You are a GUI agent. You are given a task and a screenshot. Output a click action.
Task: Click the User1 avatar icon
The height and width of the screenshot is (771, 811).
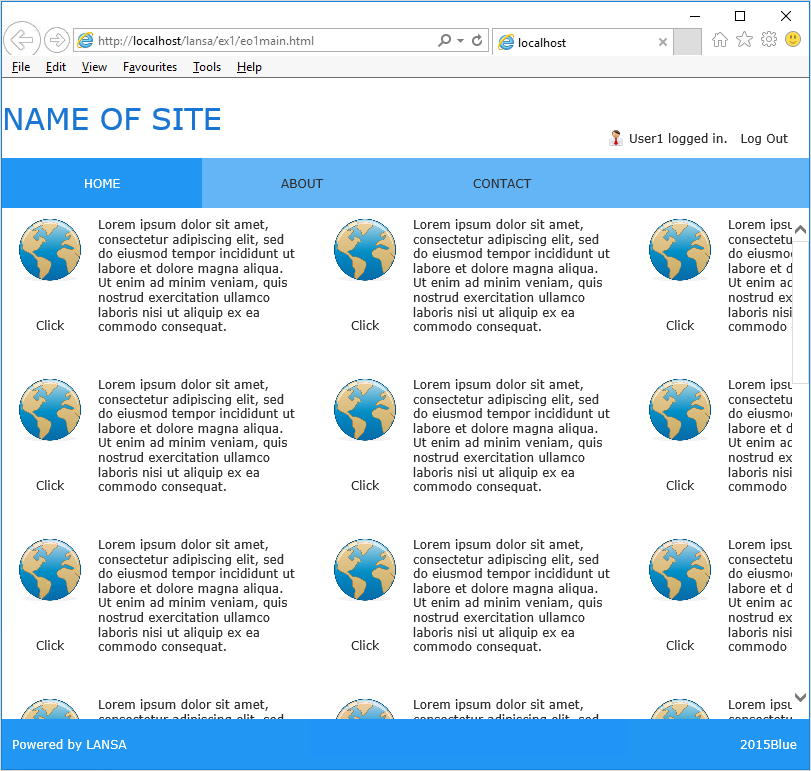[615, 138]
